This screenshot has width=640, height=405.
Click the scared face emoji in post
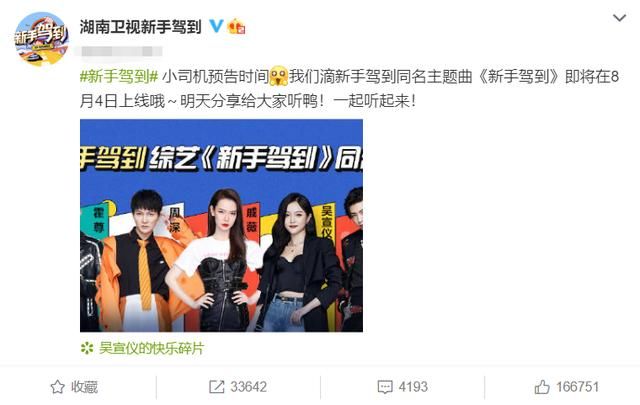click(x=279, y=76)
